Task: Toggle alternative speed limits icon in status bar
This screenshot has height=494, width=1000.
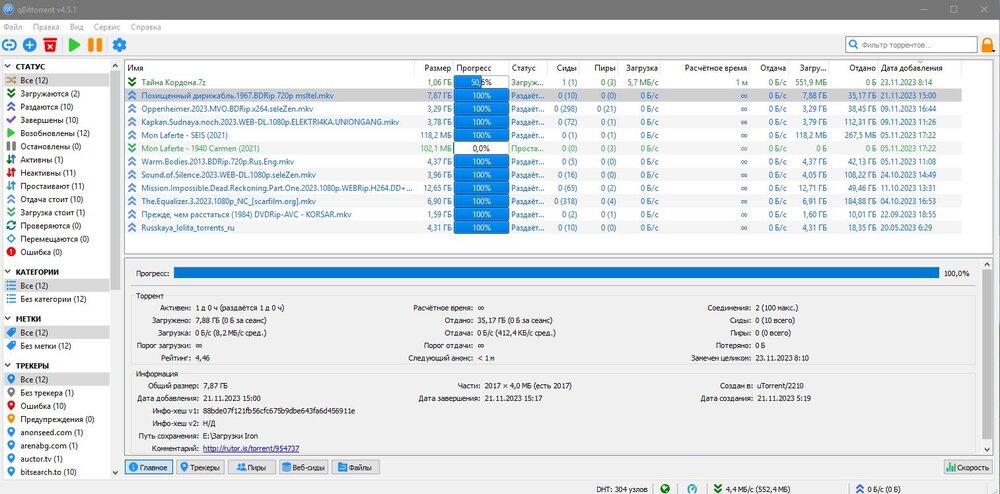Action: point(694,489)
